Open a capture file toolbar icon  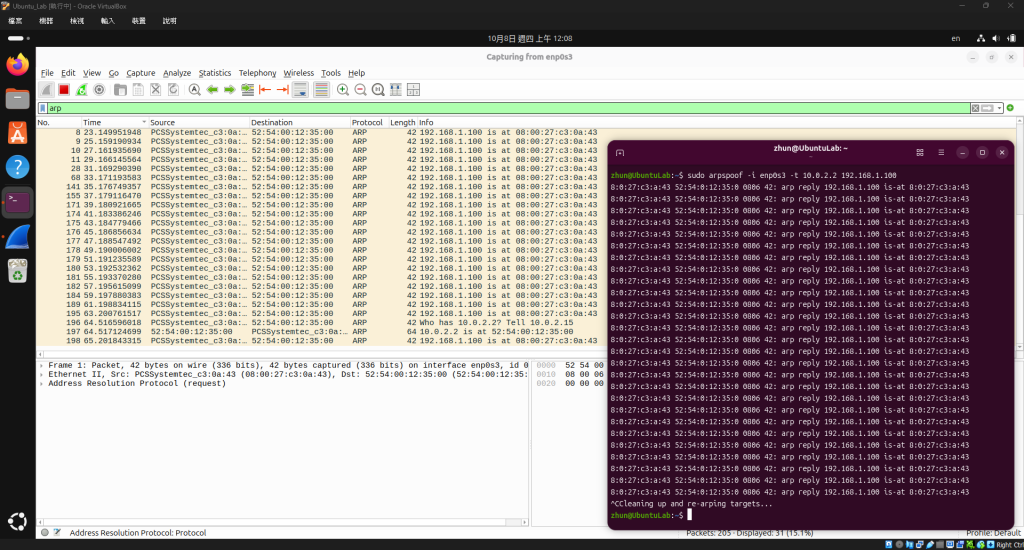click(120, 90)
